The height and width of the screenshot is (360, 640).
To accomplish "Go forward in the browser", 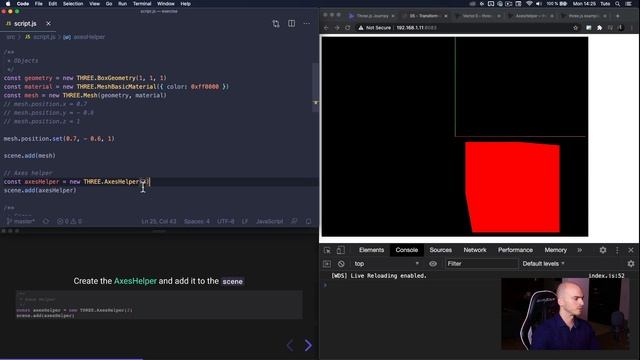I will pyautogui.click(x=337, y=28).
